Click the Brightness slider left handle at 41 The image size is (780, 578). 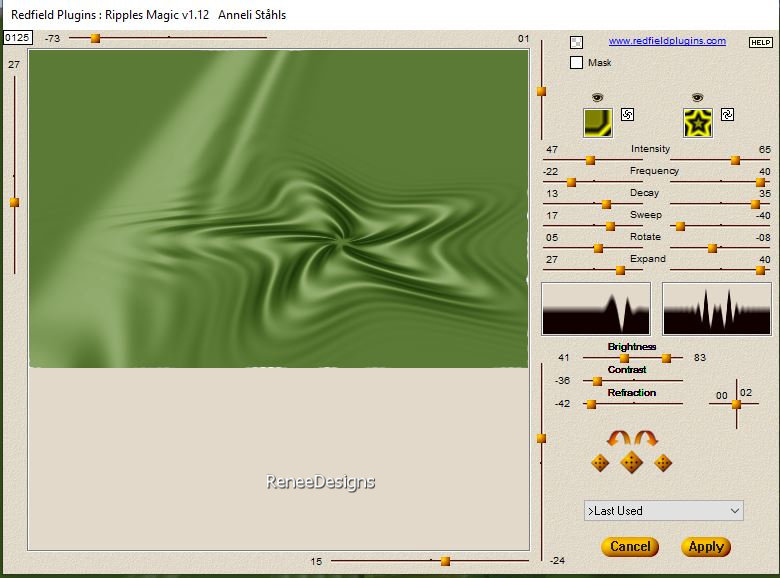pos(624,358)
